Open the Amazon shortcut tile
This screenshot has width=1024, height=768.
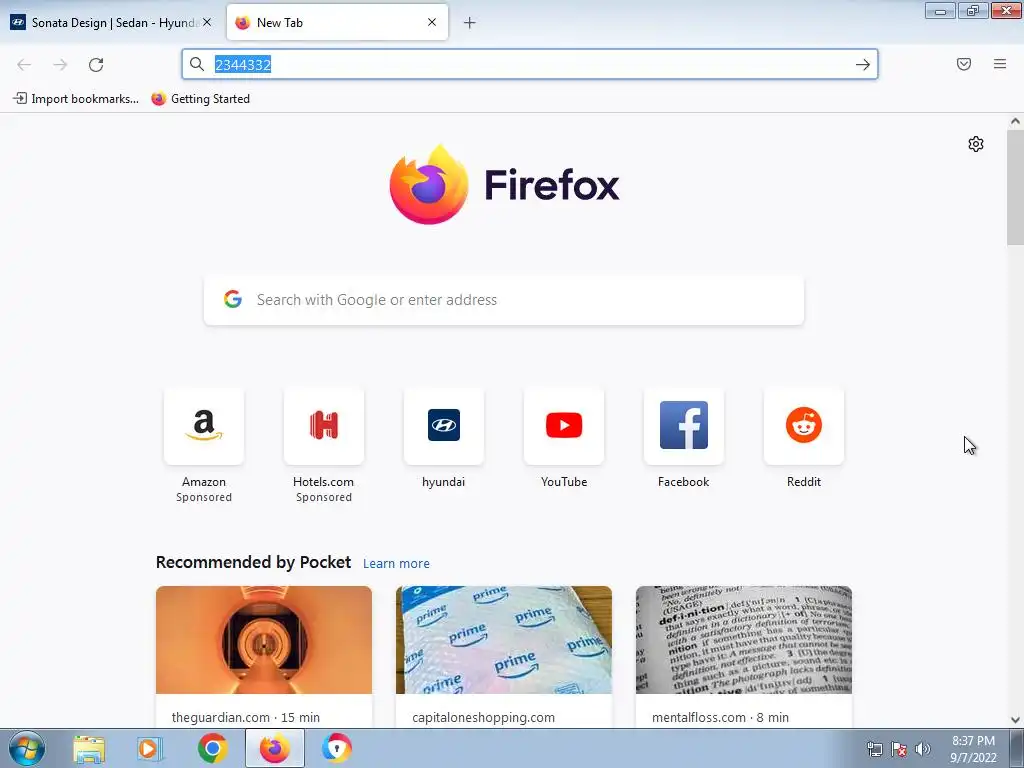pos(204,426)
